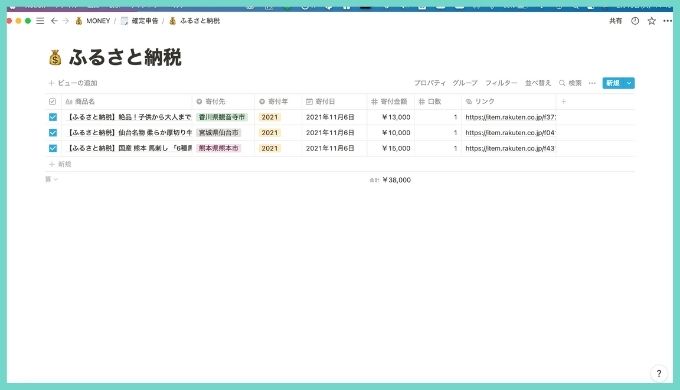This screenshot has width=680, height=390.
Task: Uncheck the 熊本 馬刺し row checkbox
Action: tap(53, 148)
